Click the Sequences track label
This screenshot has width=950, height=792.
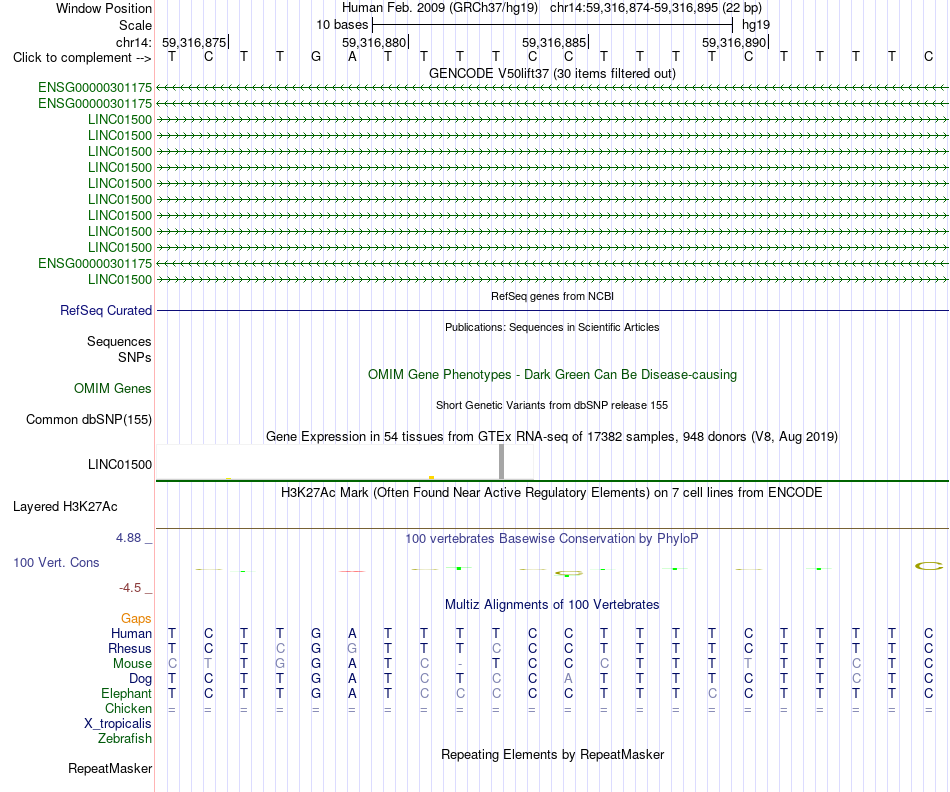pos(119,341)
